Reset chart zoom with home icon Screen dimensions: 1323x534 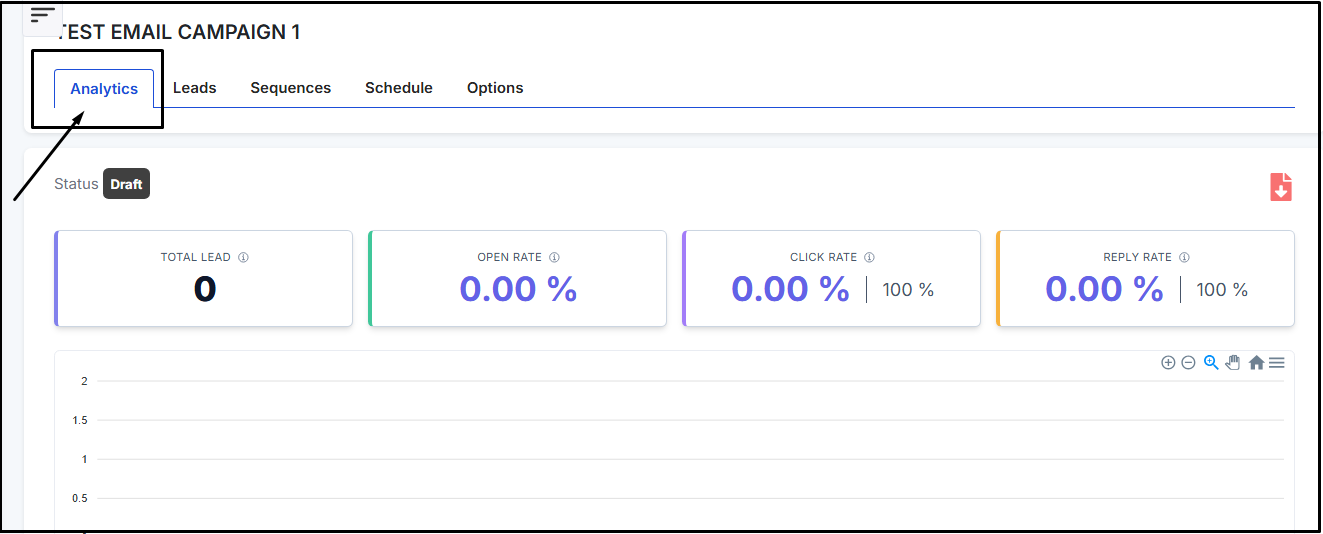1256,363
